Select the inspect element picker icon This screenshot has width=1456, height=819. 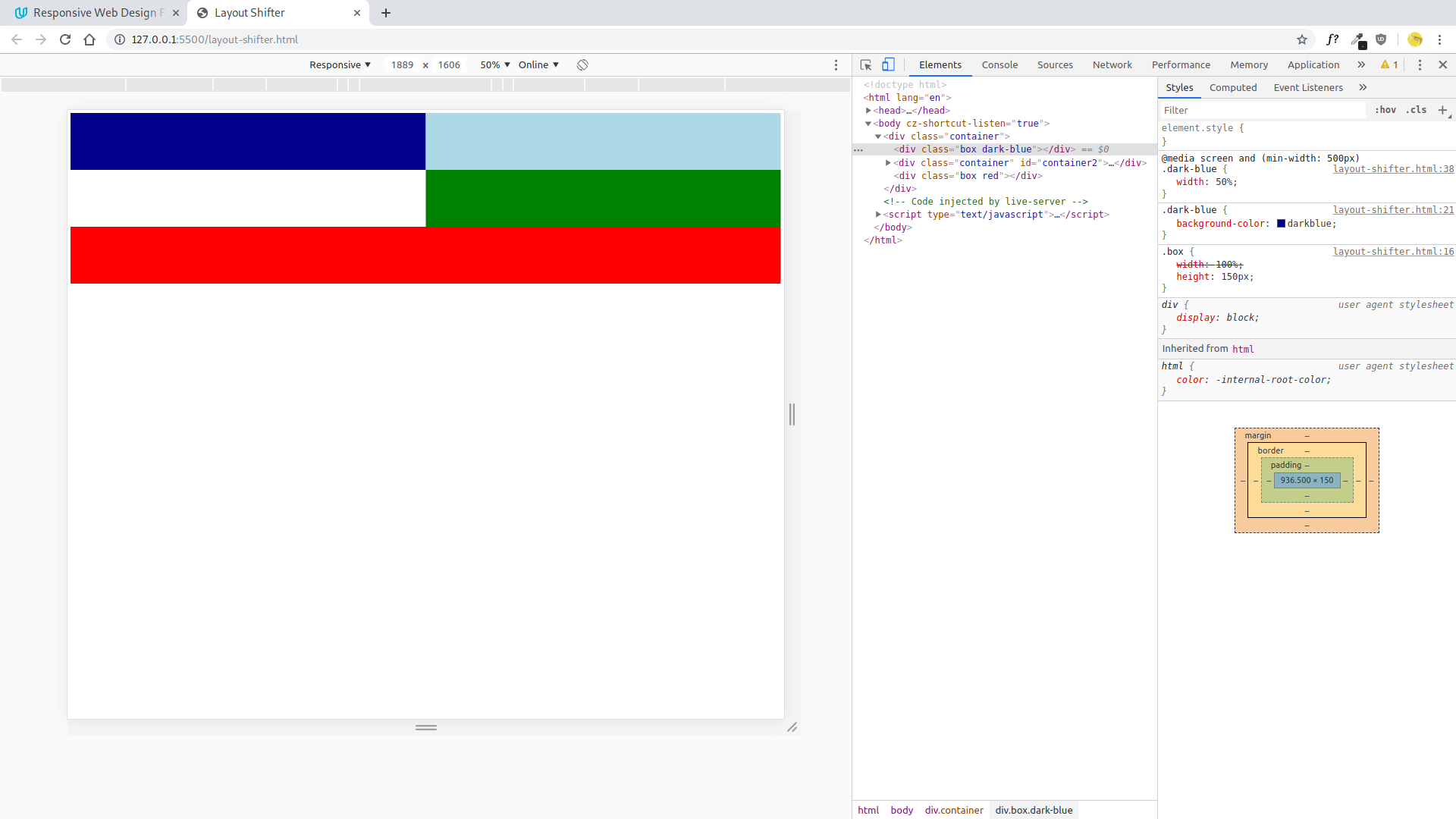(866, 65)
